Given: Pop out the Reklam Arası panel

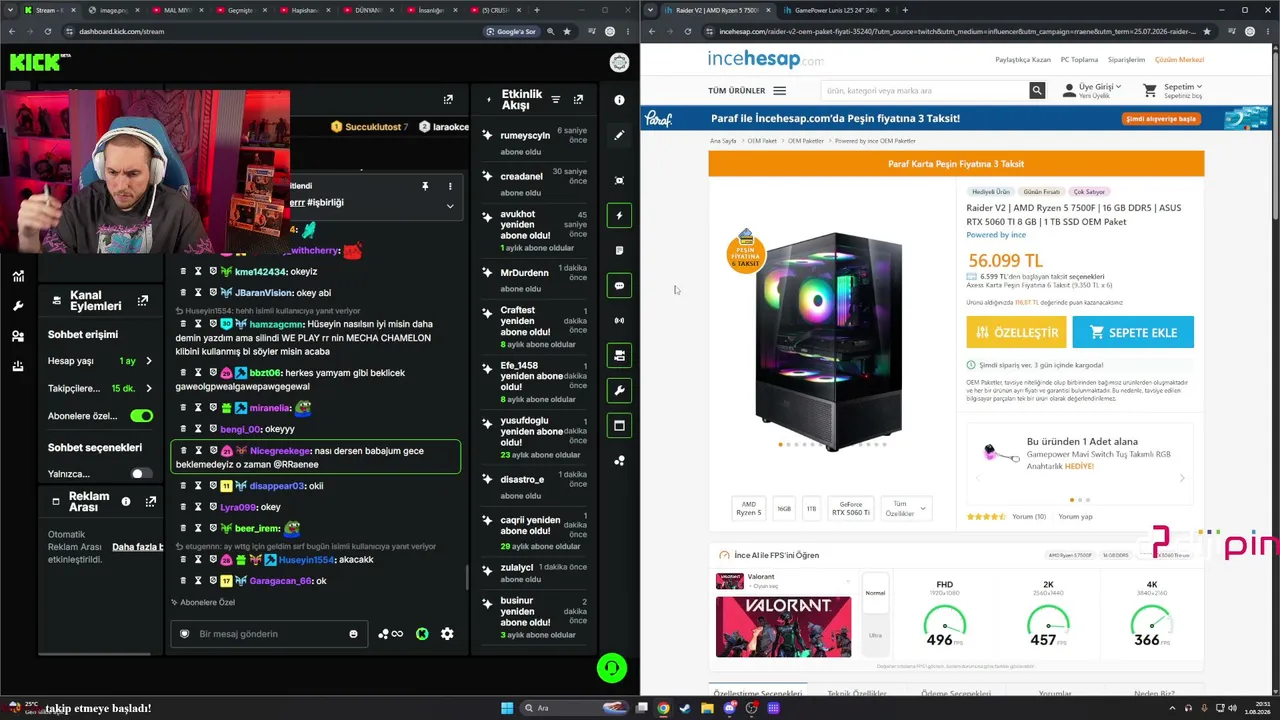Looking at the screenshot, I should 151,502.
